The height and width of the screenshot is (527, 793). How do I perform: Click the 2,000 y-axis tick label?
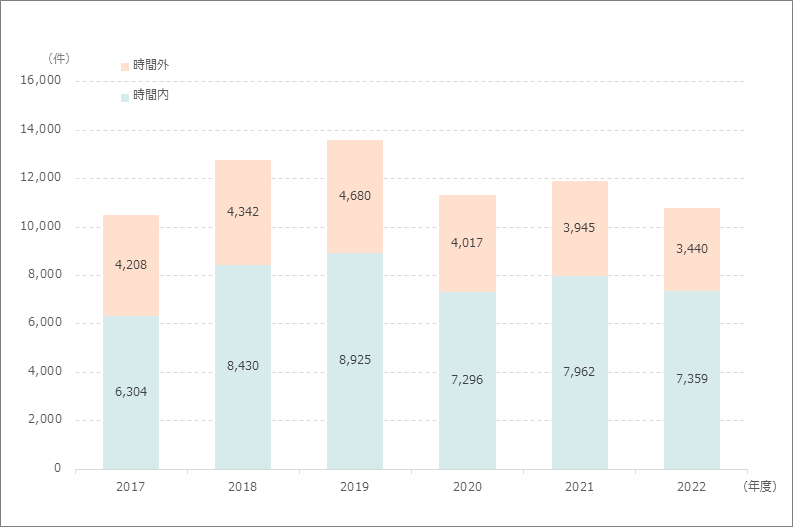45,419
